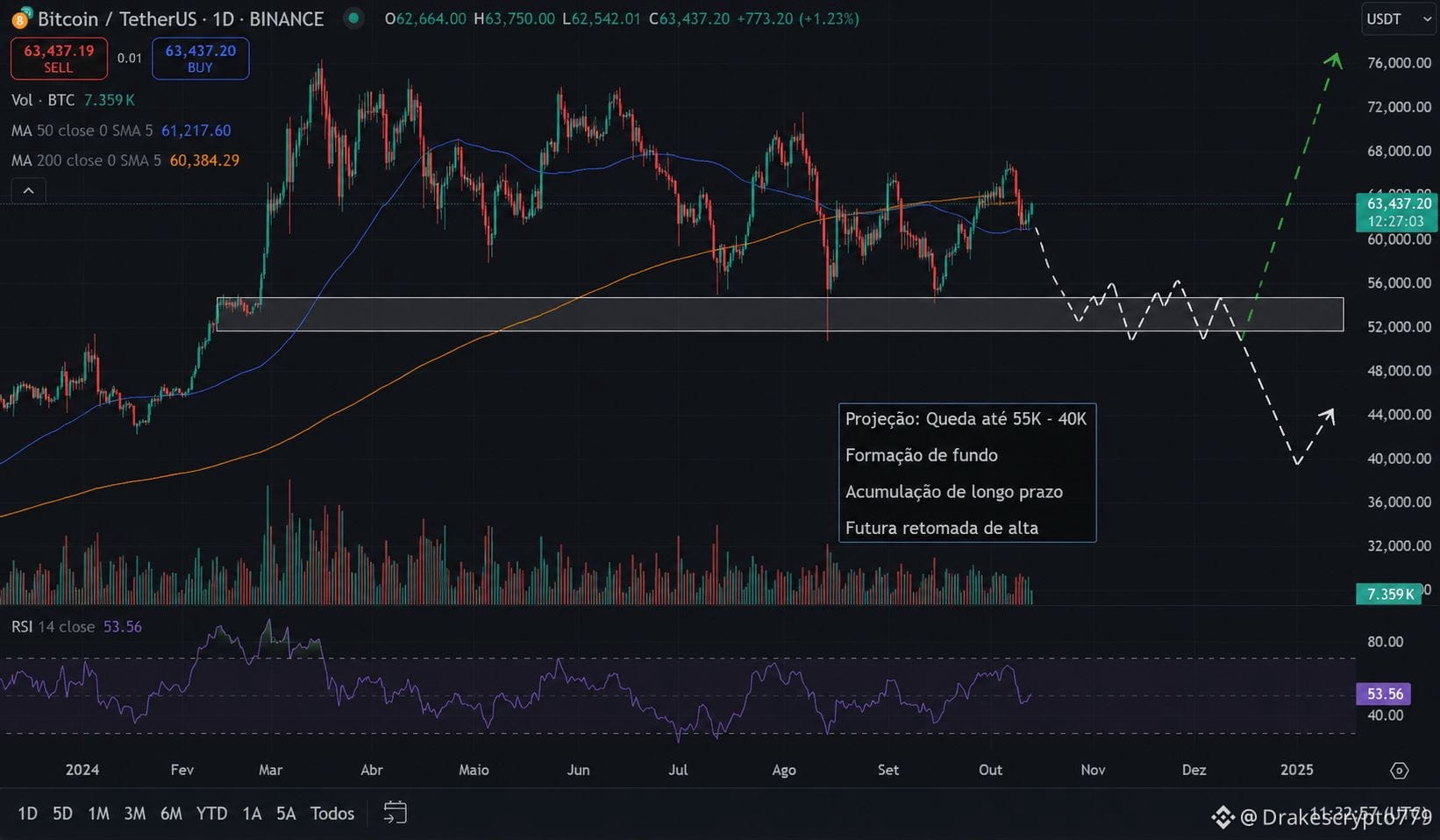Image resolution: width=1440 pixels, height=840 pixels.
Task: Click the red SELL button 63,437.19
Action: [59, 59]
